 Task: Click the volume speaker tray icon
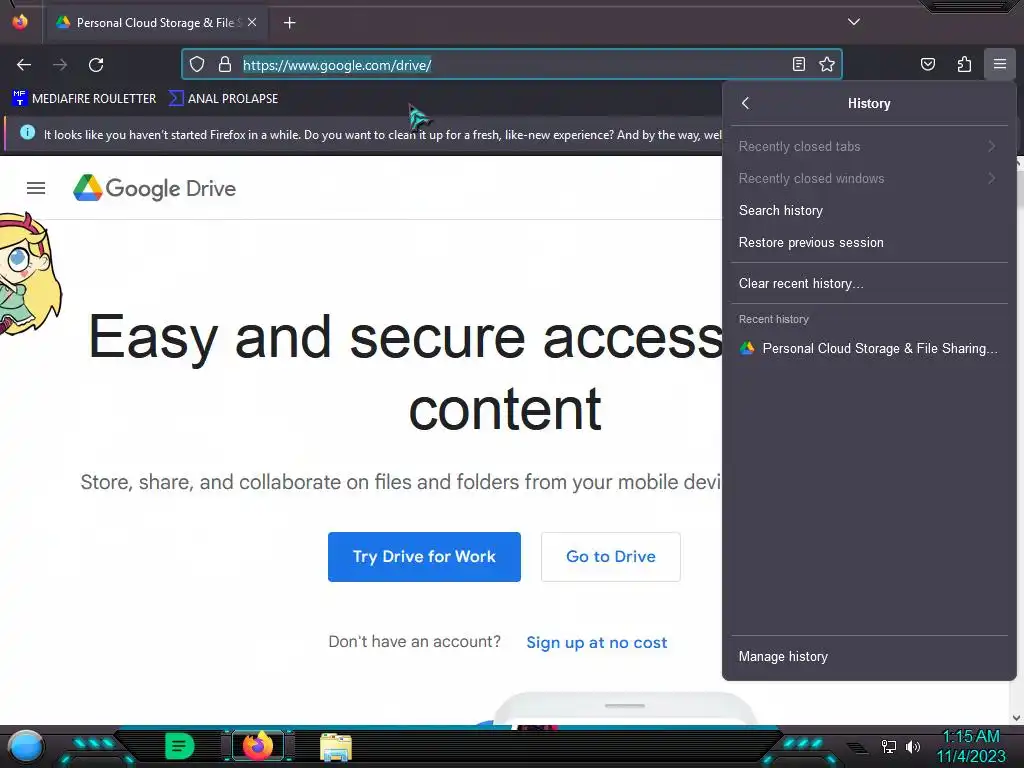[912, 746]
